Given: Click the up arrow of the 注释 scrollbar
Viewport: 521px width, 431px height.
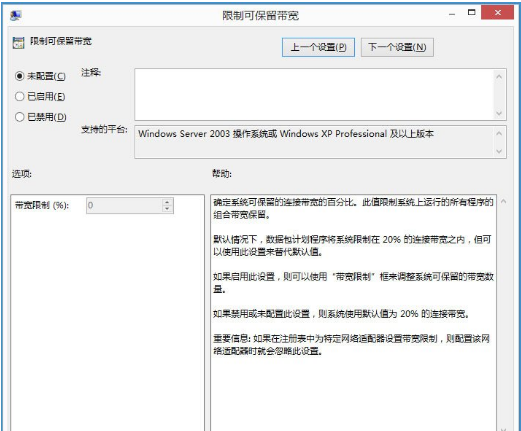Looking at the screenshot, I should click(x=499, y=77).
